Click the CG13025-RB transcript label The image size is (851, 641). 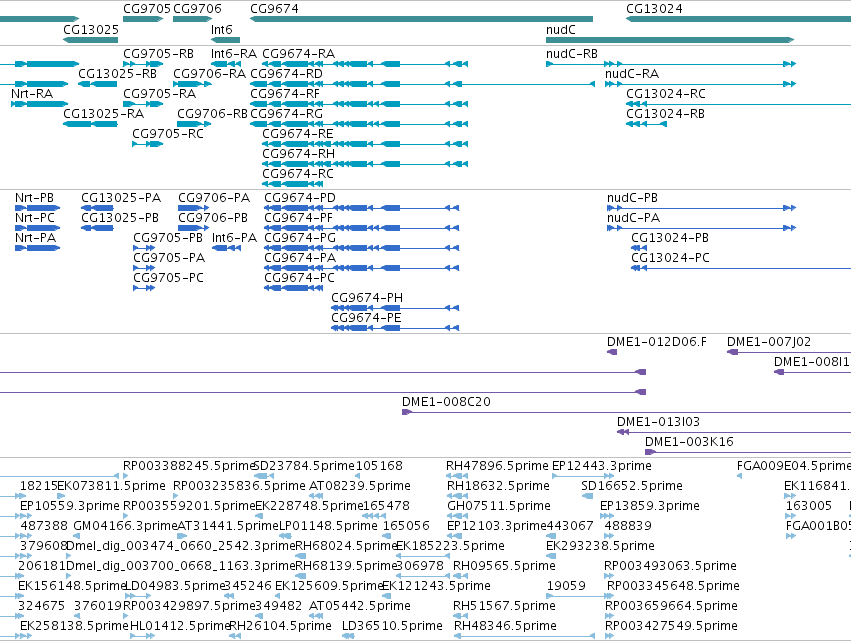(117, 74)
